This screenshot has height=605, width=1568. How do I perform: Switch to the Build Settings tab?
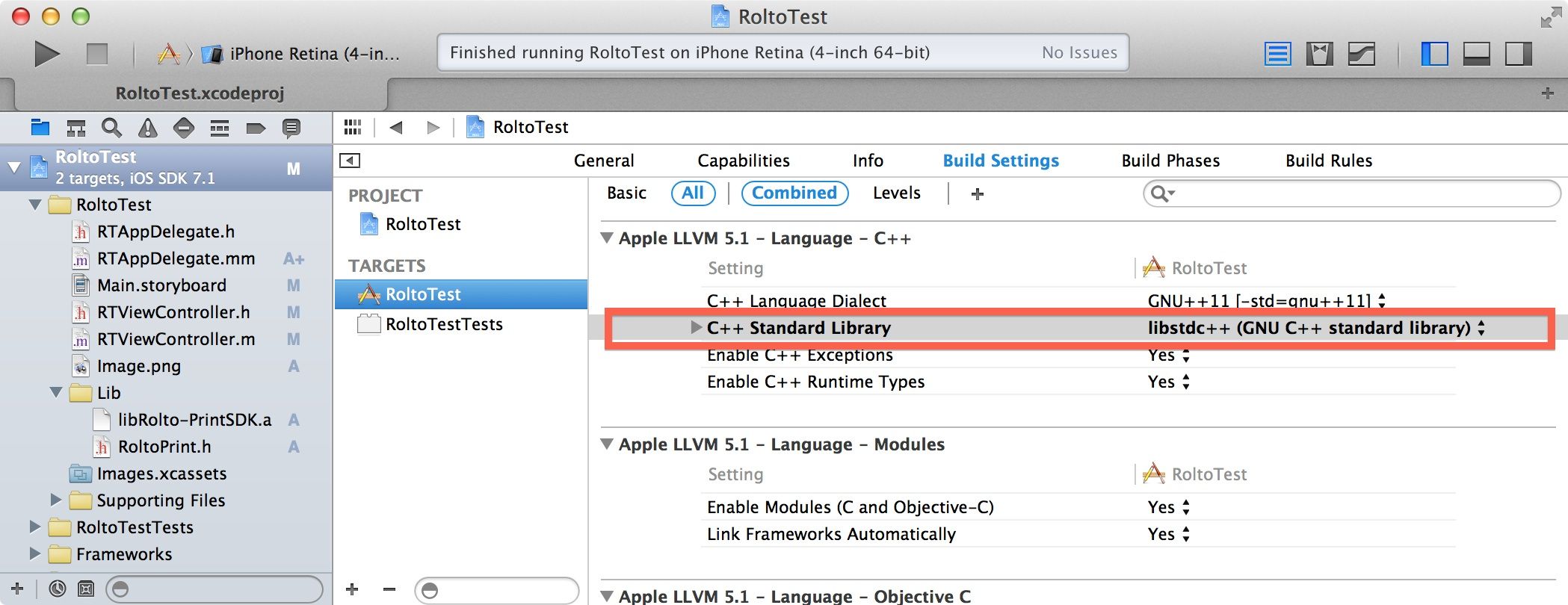click(1001, 161)
